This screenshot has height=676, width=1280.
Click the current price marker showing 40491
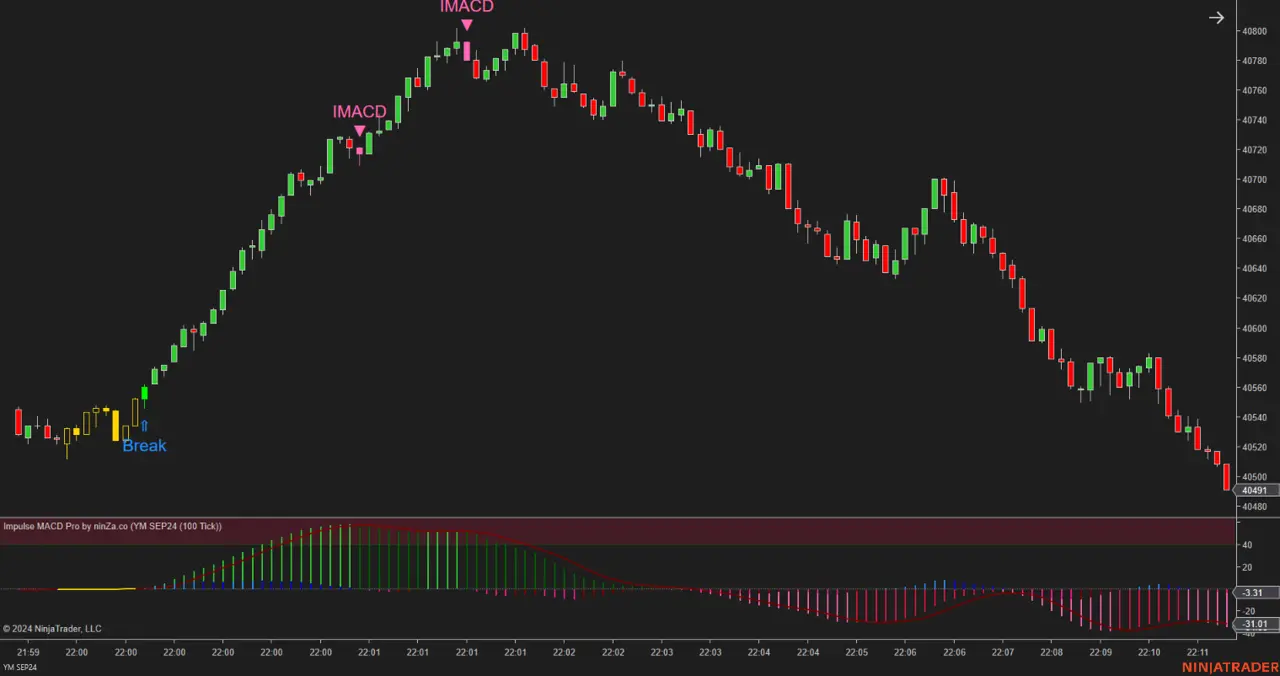(x=1253, y=490)
